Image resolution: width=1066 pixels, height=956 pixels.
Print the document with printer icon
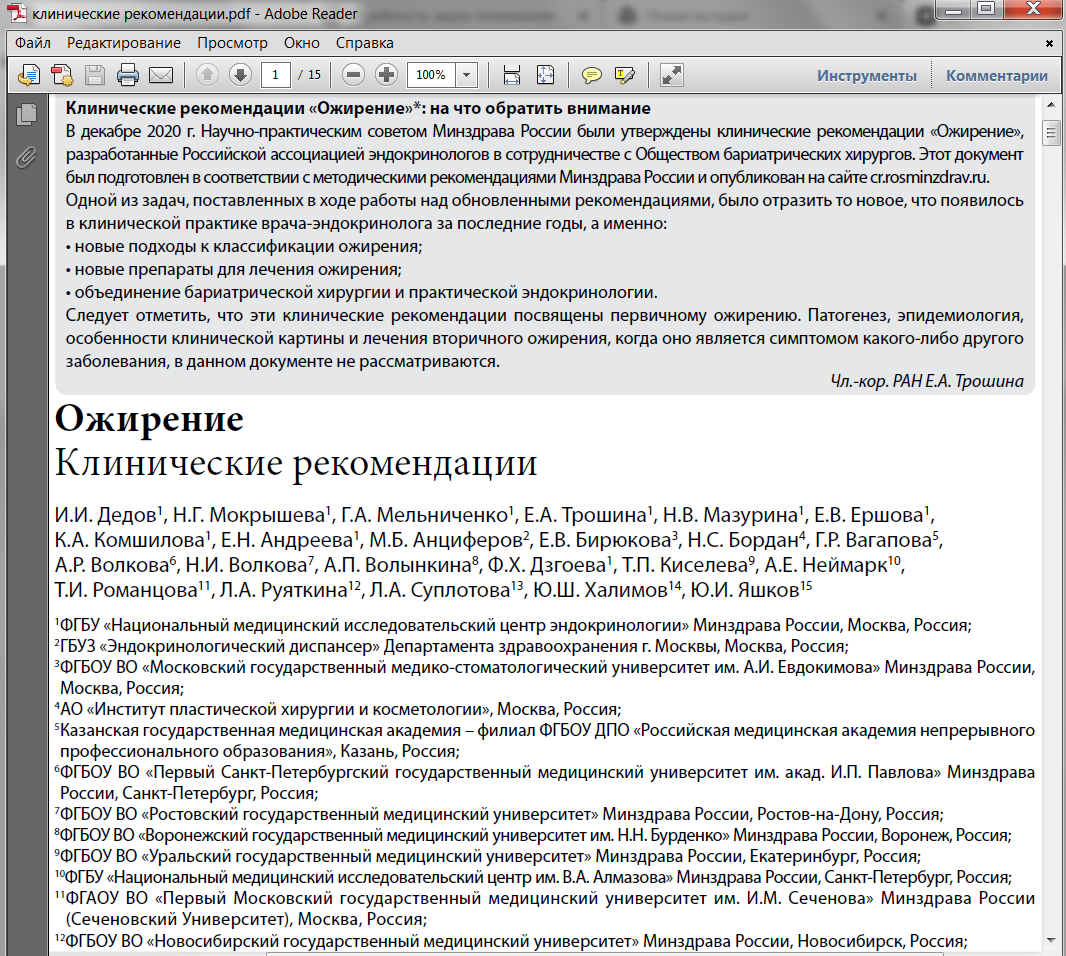point(128,75)
